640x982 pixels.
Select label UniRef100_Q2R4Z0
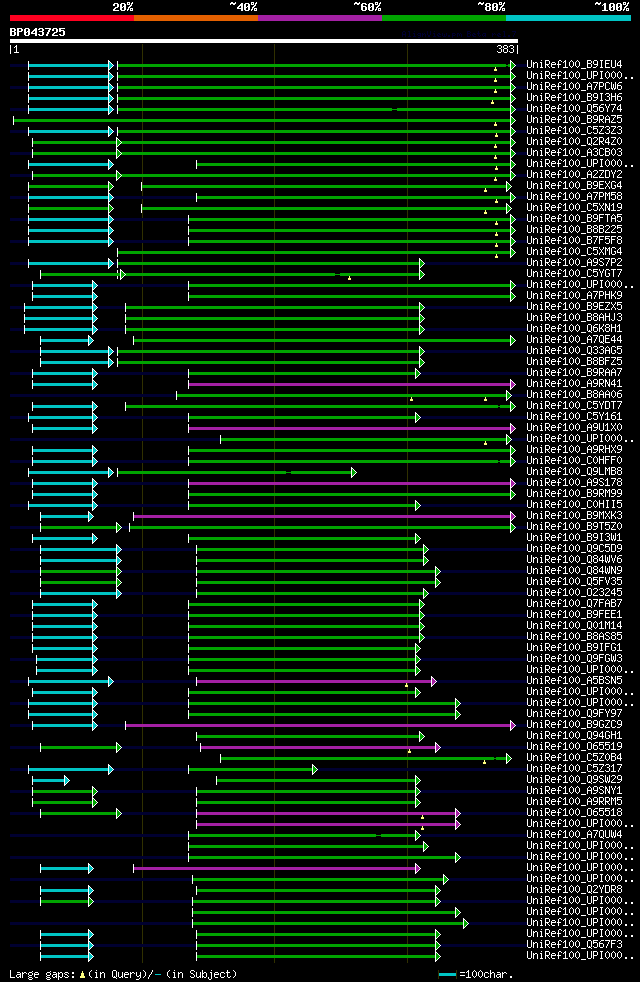point(574,142)
